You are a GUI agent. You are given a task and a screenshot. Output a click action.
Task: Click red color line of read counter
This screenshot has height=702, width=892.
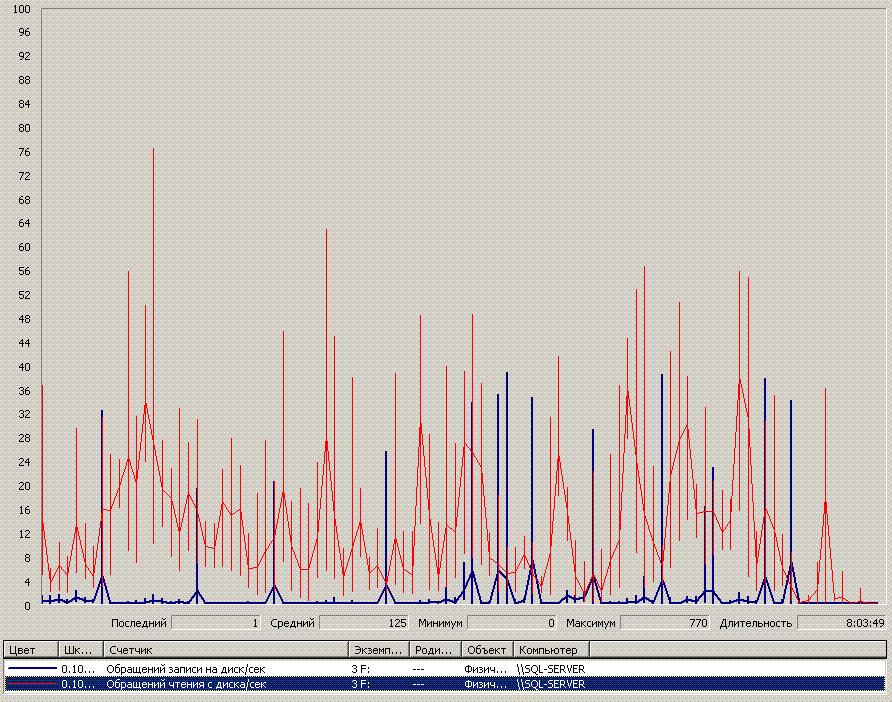click(30, 684)
